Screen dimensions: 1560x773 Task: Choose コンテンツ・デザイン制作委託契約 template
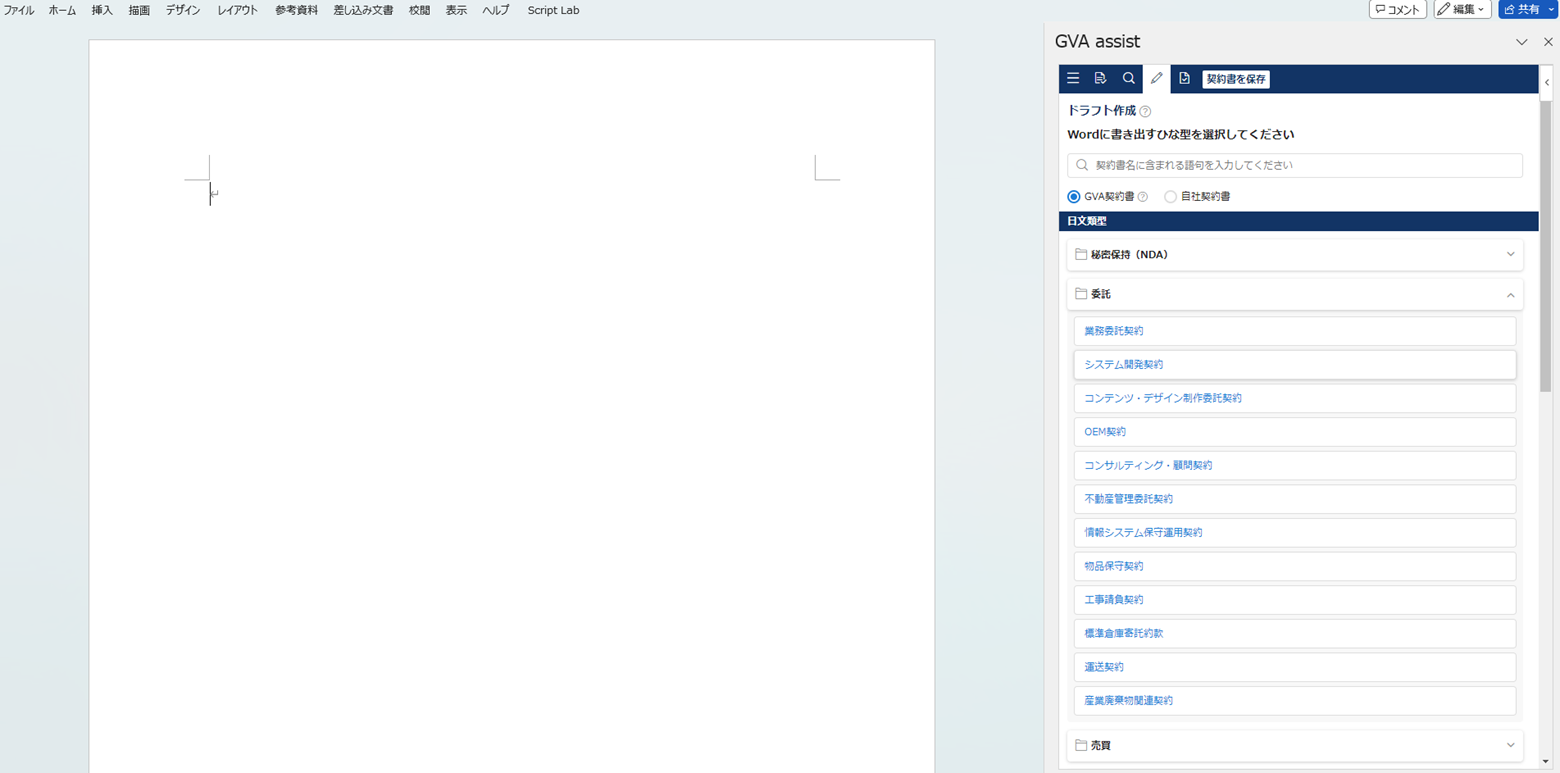1295,398
